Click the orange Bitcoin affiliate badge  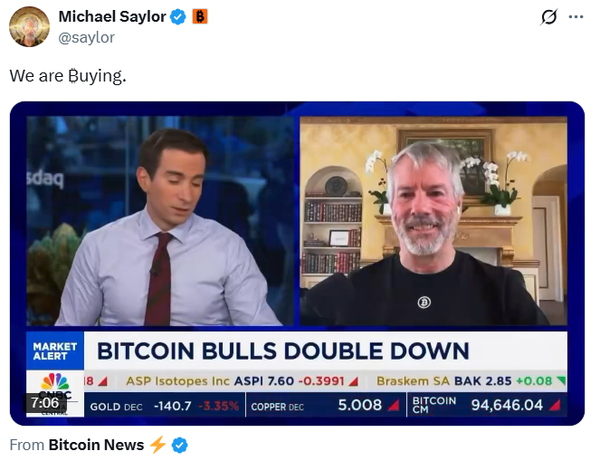[x=200, y=17]
